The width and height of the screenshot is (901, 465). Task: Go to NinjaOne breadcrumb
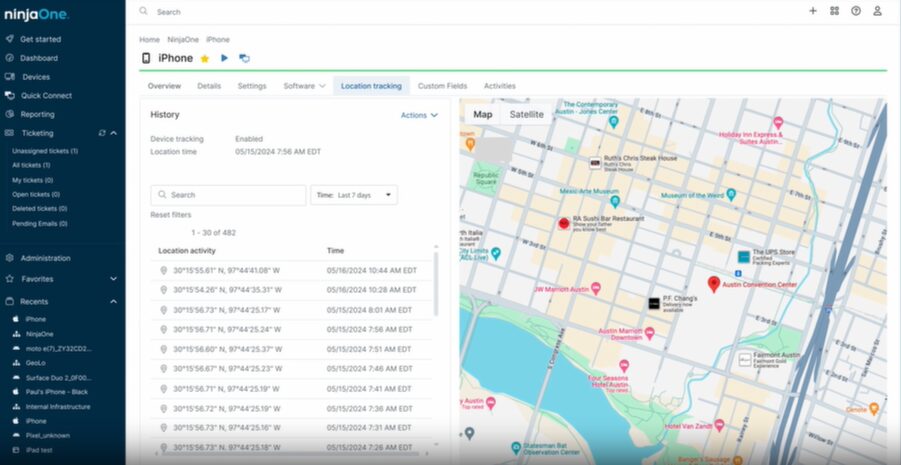coord(183,40)
